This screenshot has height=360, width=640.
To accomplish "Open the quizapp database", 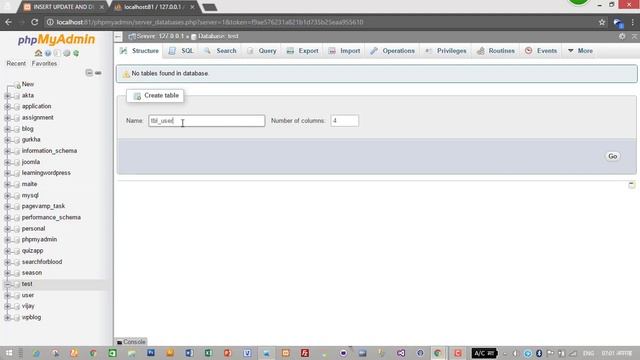I will click(32, 251).
